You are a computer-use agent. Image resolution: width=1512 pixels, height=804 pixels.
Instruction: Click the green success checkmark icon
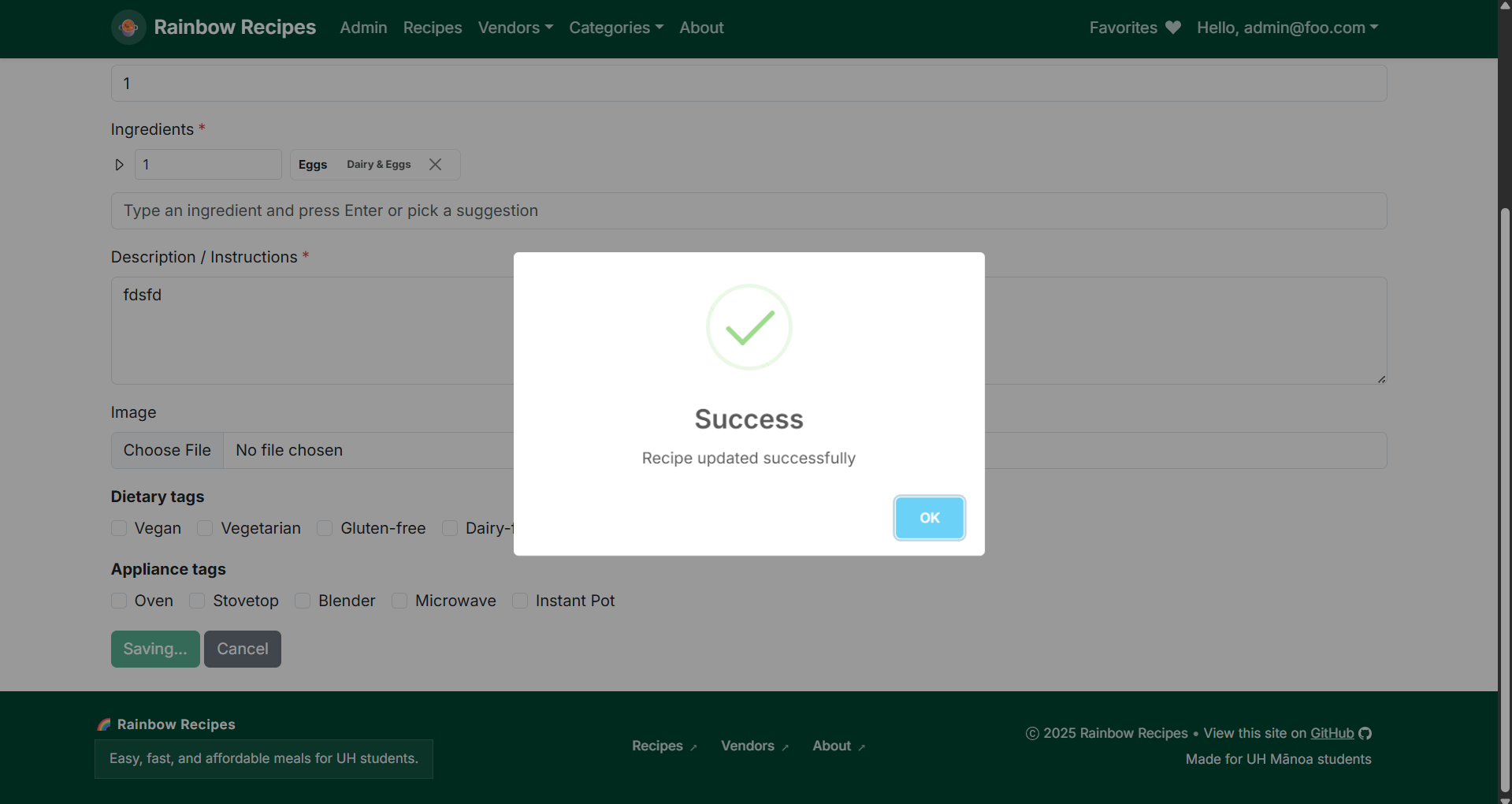click(x=749, y=327)
